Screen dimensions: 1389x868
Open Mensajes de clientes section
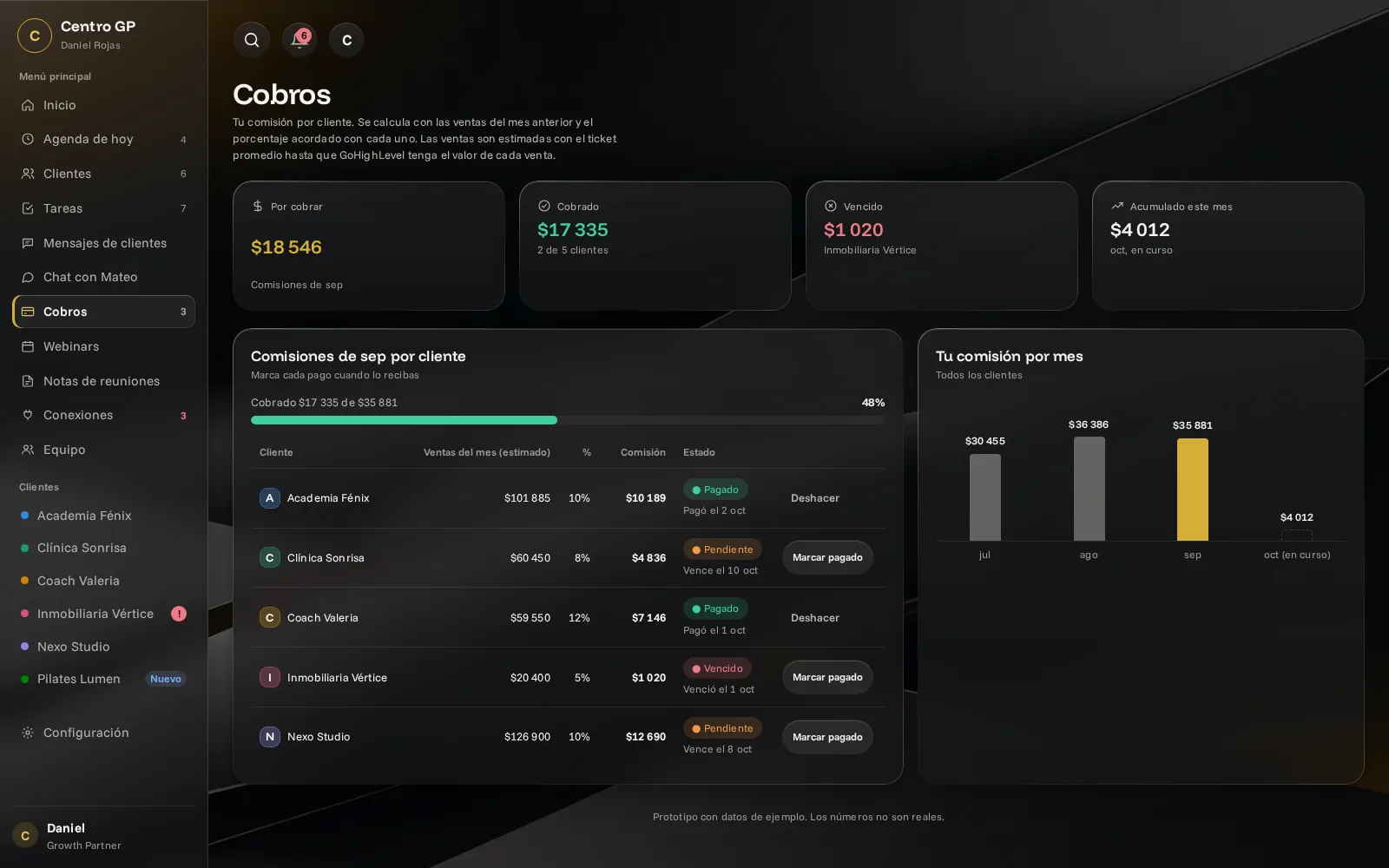coord(104,243)
